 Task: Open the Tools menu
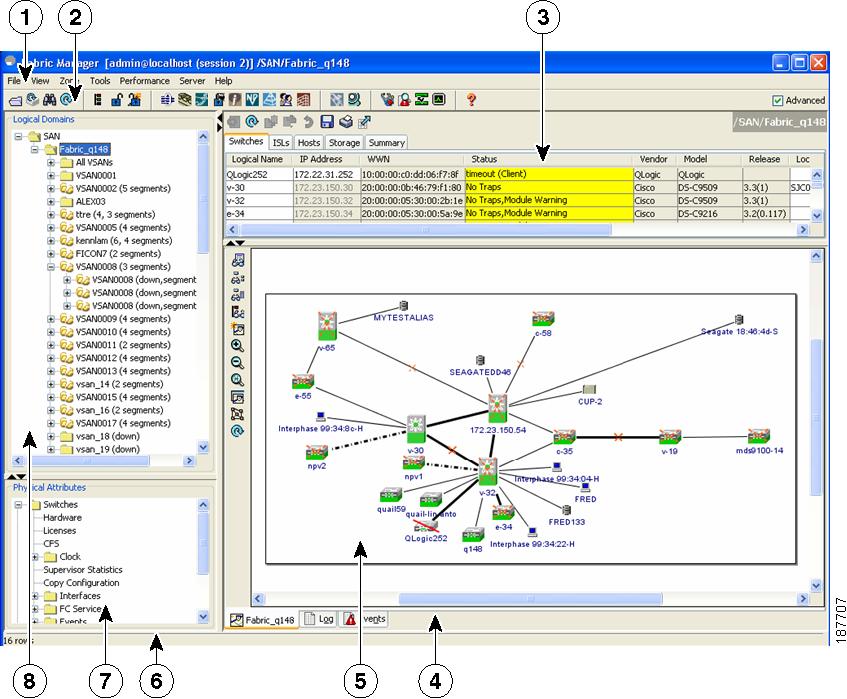100,80
